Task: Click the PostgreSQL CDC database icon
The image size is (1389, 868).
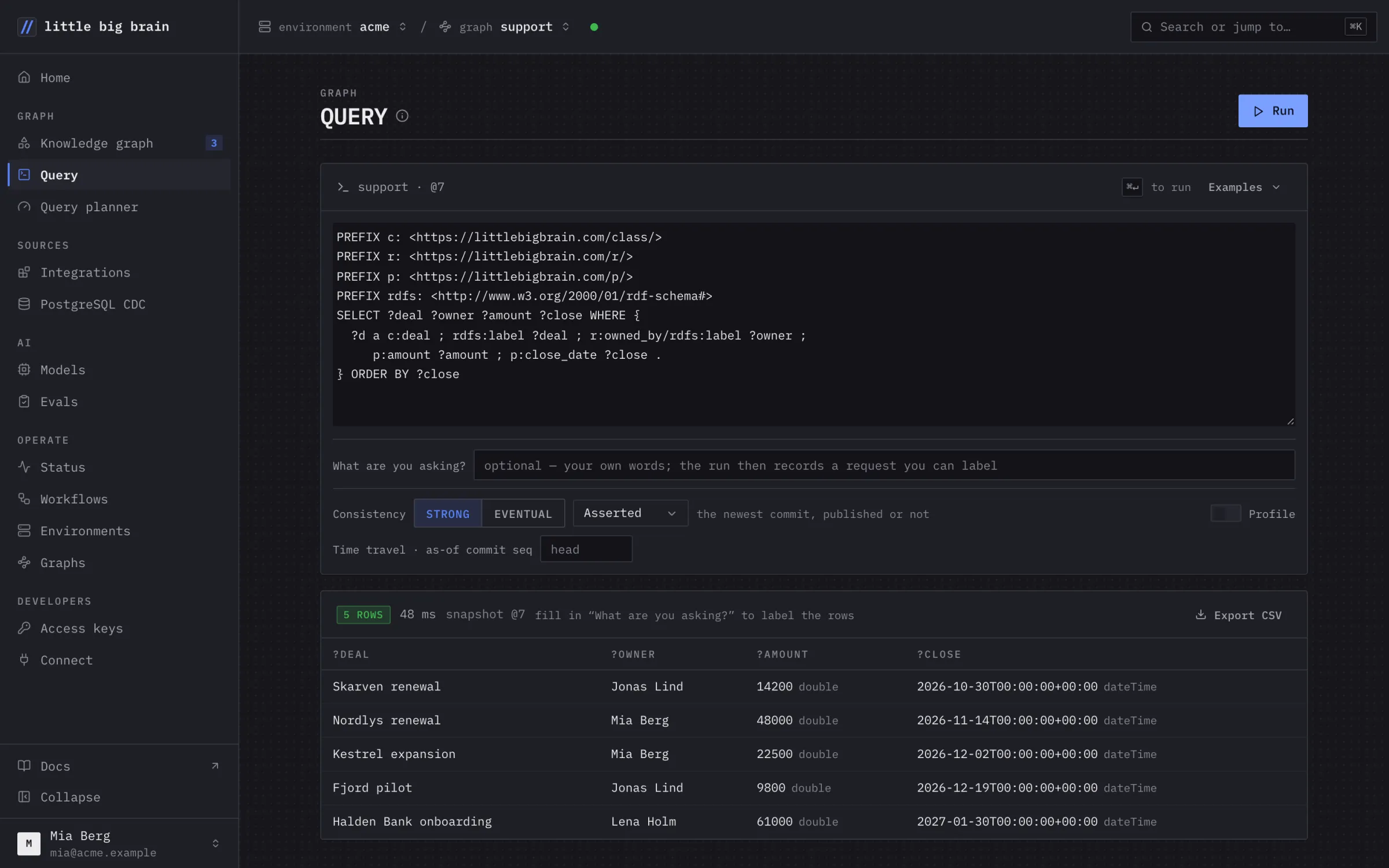Action: pyautogui.click(x=24, y=304)
